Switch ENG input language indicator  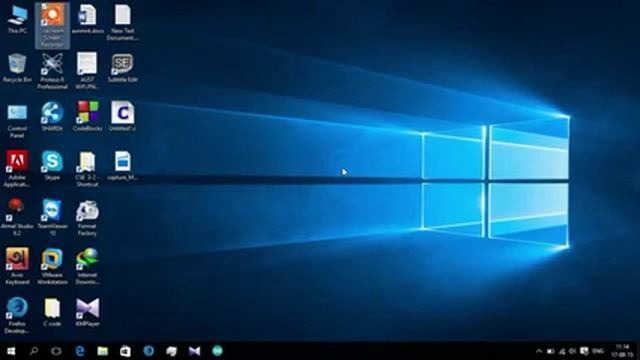coord(598,351)
